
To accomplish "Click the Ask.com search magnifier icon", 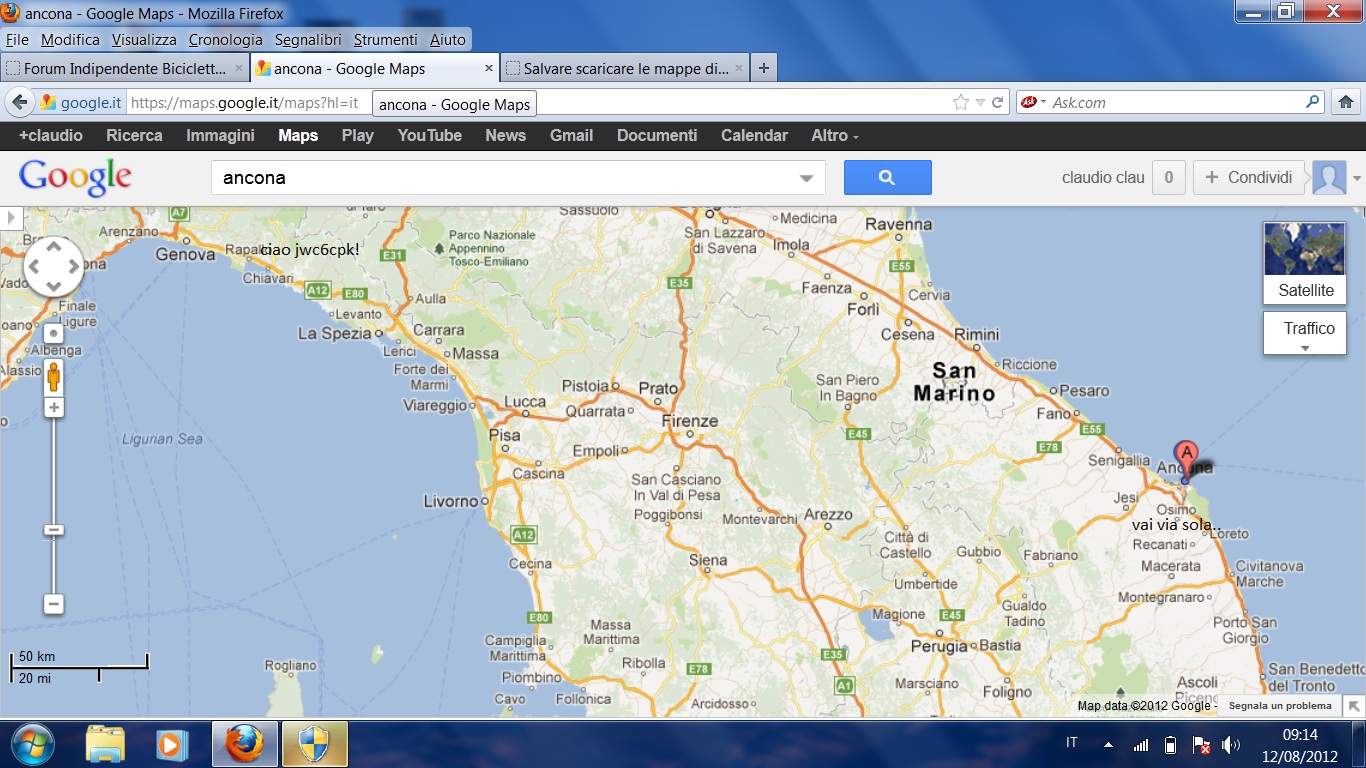I will [1313, 102].
